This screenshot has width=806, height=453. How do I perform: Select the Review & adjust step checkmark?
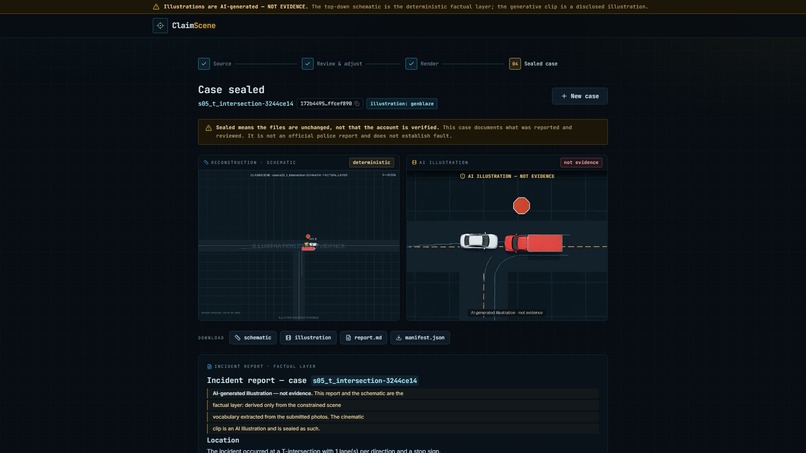click(x=307, y=64)
